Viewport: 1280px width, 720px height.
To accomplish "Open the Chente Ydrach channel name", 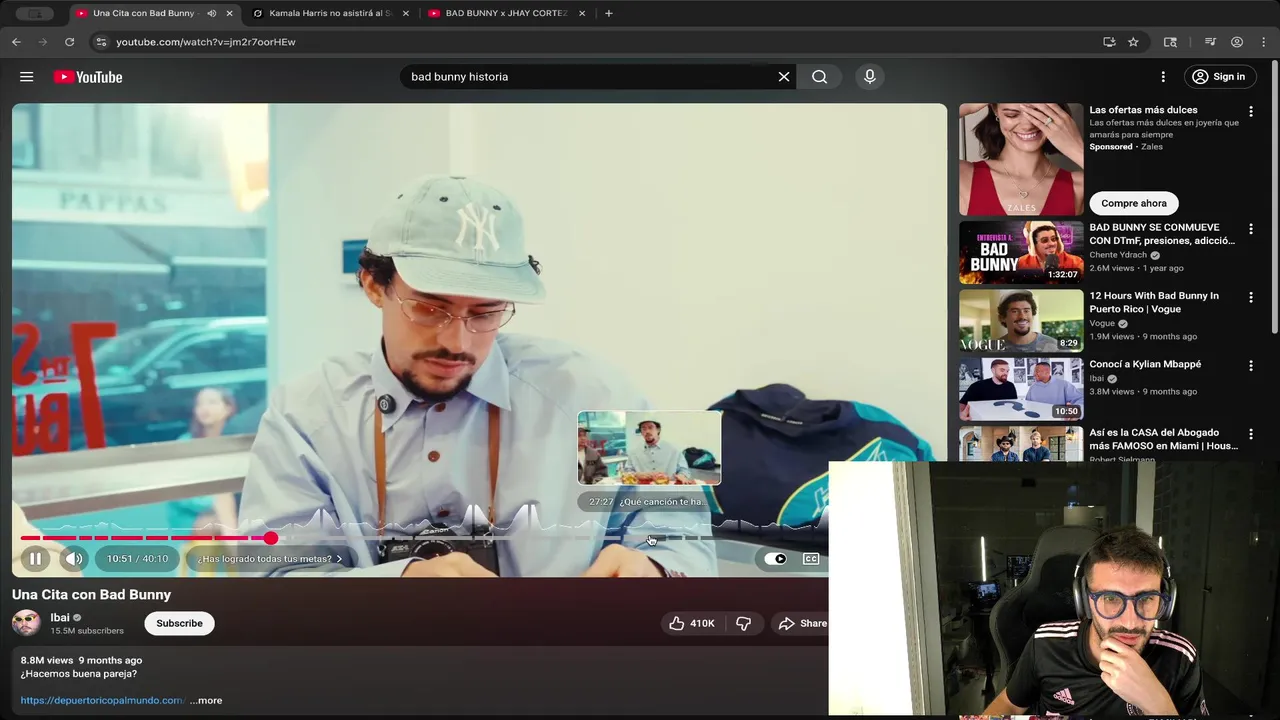I will click(x=1118, y=255).
